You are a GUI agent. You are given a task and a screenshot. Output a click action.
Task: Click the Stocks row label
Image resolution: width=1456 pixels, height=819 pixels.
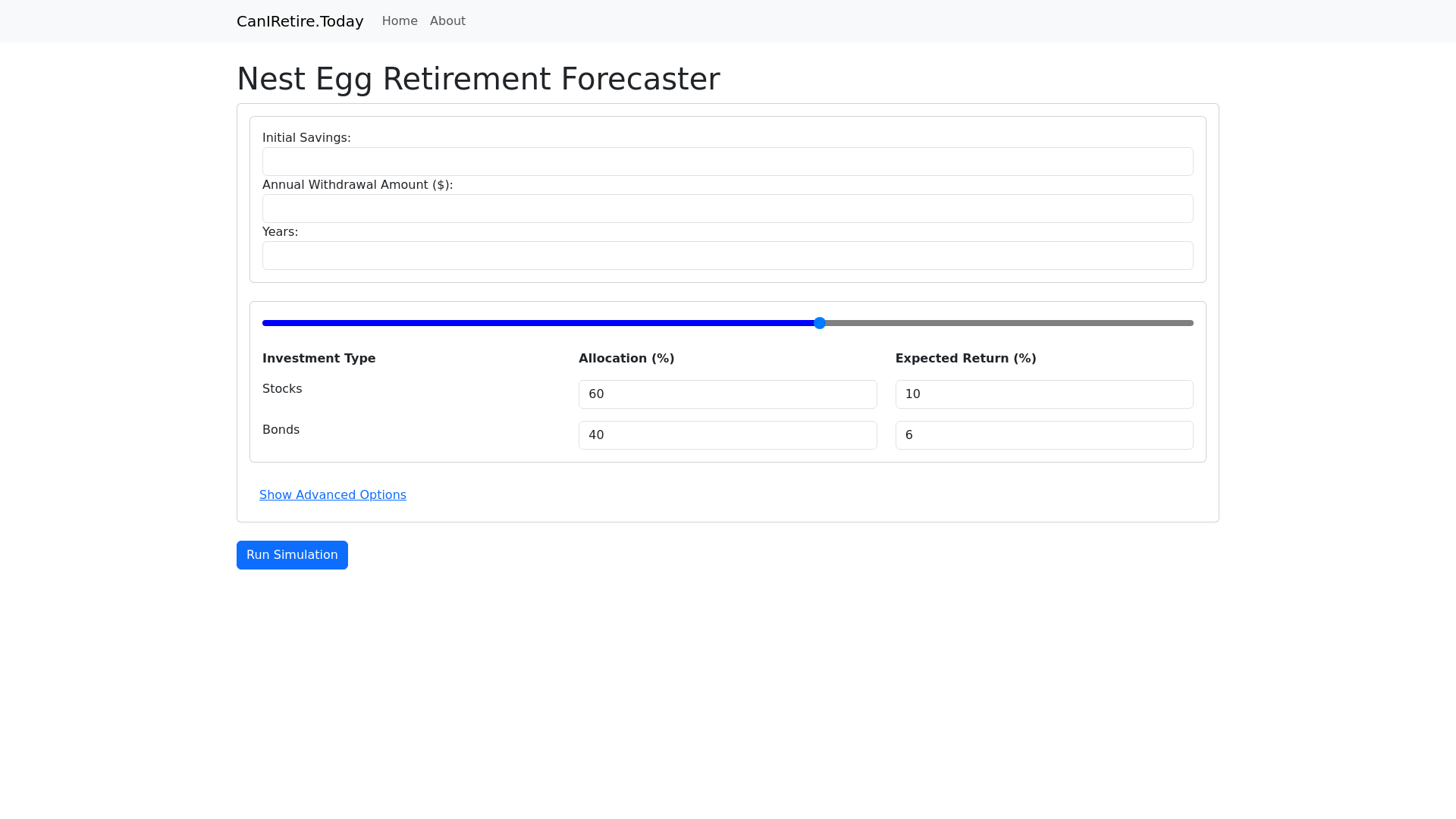(282, 389)
